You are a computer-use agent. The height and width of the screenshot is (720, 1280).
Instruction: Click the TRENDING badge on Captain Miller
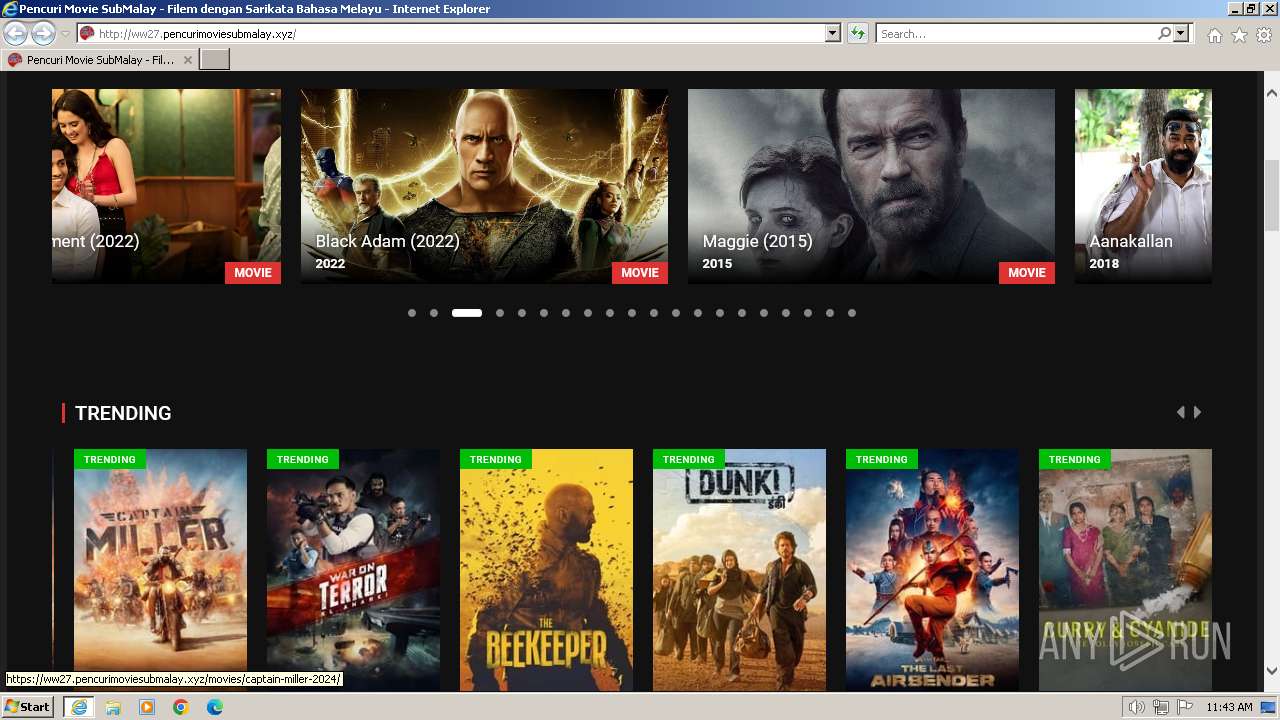(x=110, y=459)
